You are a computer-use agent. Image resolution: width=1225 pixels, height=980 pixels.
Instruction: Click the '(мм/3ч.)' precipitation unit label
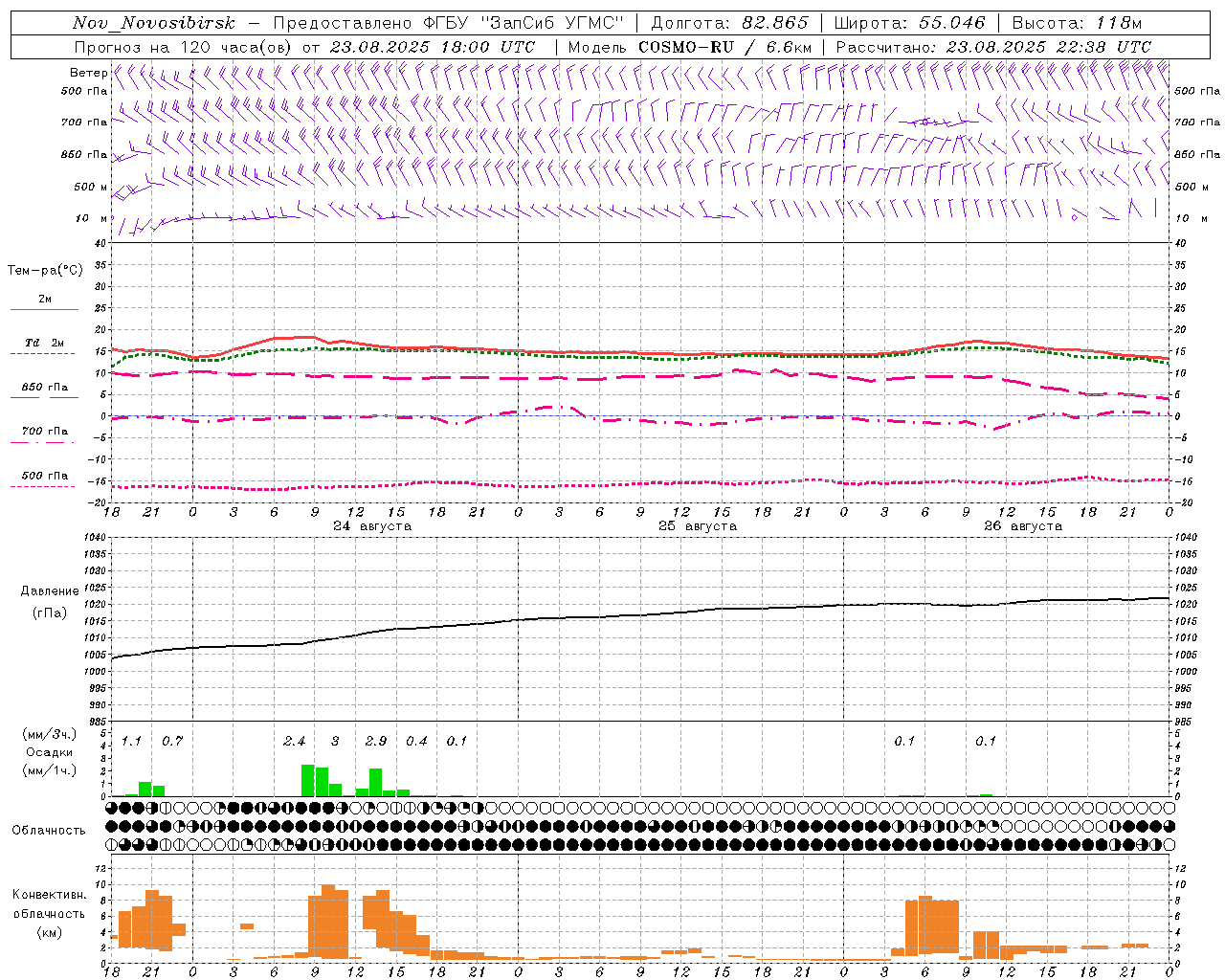(49, 734)
